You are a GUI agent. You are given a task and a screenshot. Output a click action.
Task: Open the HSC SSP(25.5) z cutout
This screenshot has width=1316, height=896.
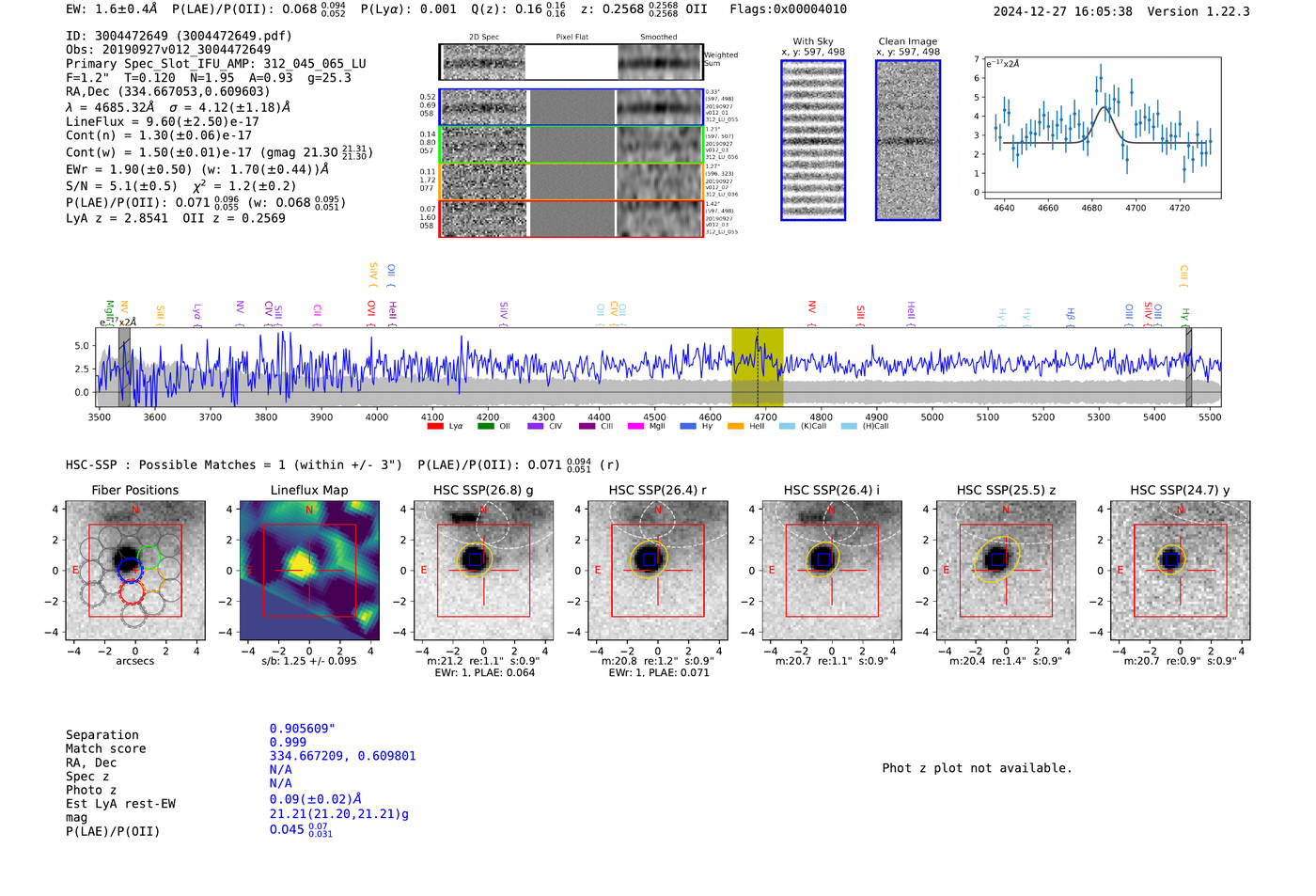point(1006,571)
